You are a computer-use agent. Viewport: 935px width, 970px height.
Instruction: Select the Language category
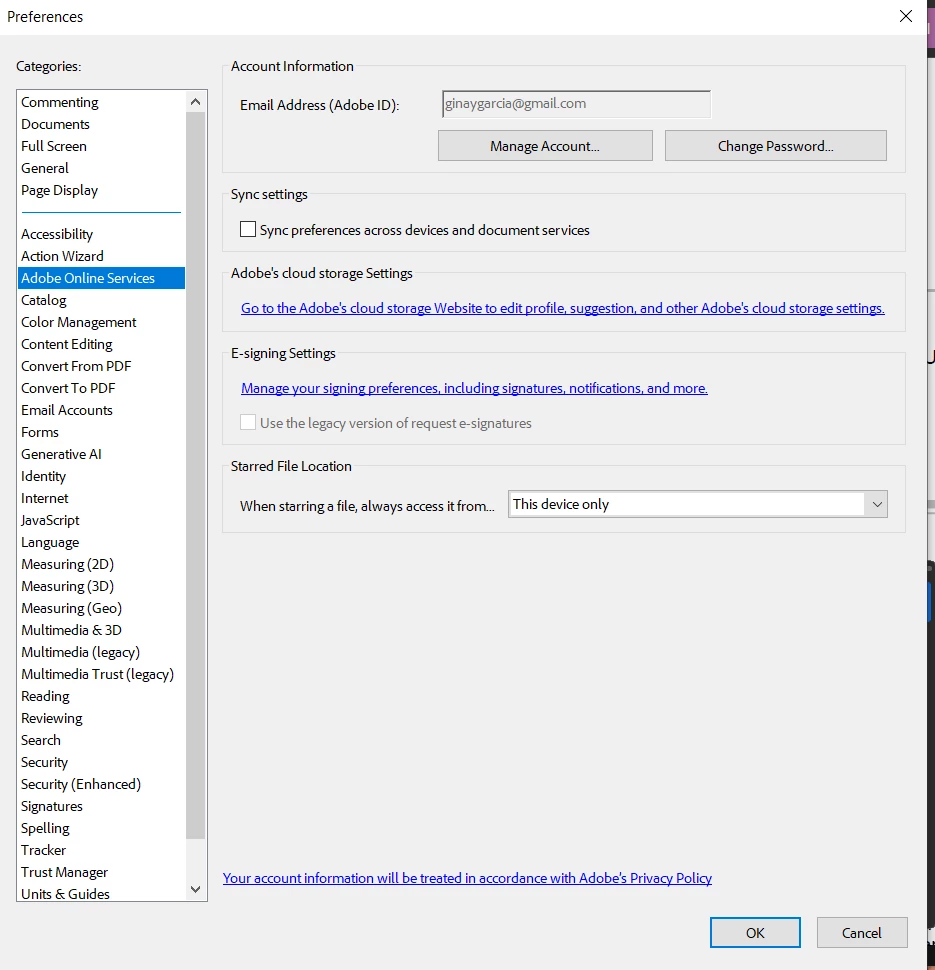pos(101,543)
